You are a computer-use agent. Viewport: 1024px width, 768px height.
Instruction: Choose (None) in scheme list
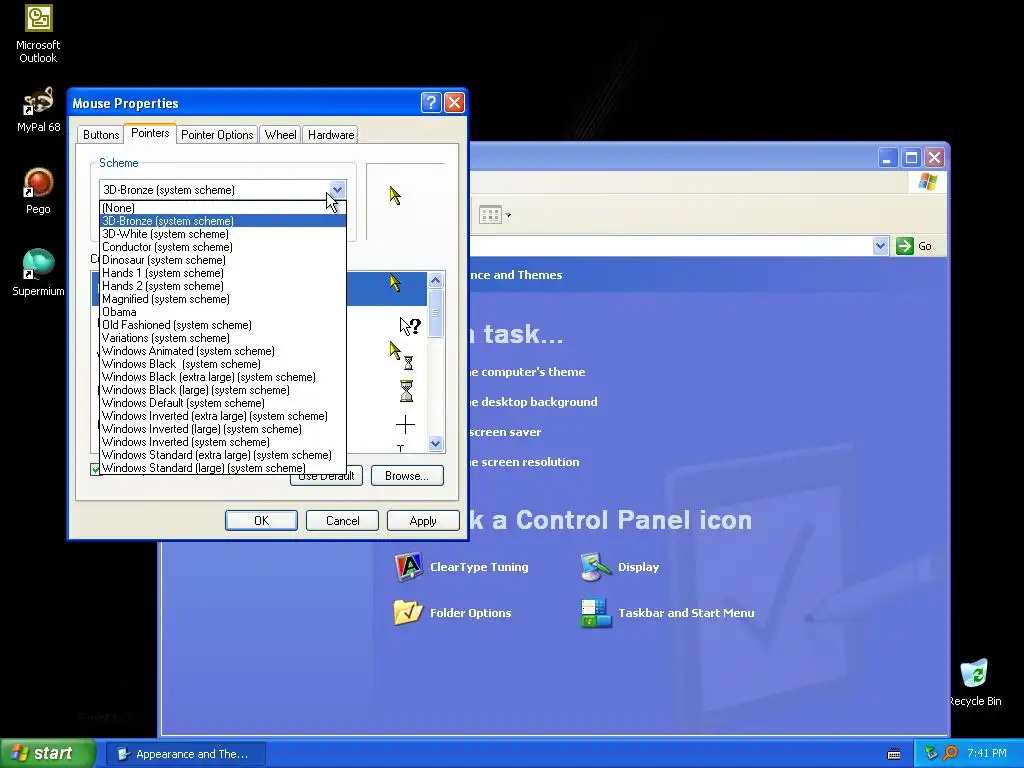[x=223, y=208]
